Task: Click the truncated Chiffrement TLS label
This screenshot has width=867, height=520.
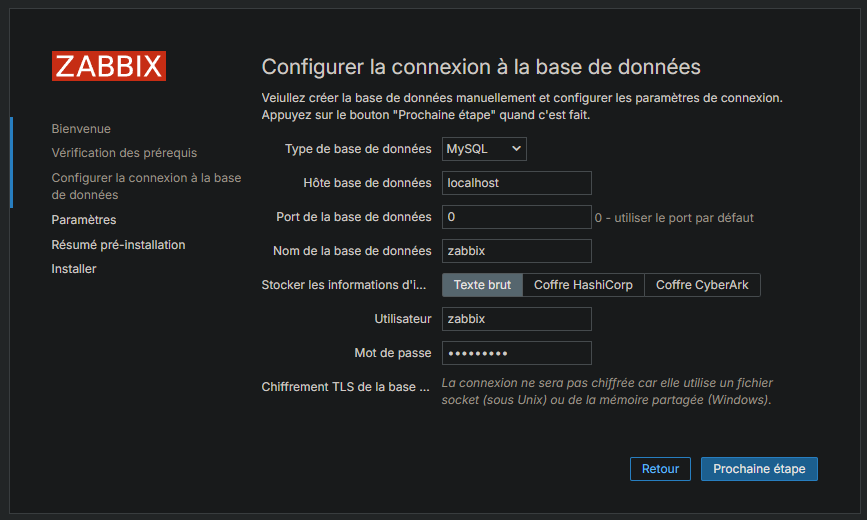Action: coord(345,387)
